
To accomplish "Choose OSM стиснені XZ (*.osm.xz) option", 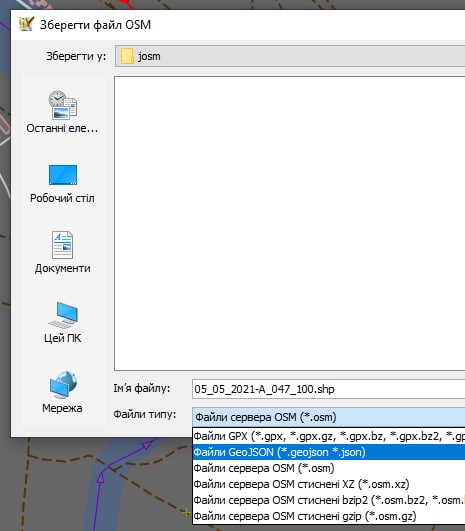I will [x=329, y=484].
